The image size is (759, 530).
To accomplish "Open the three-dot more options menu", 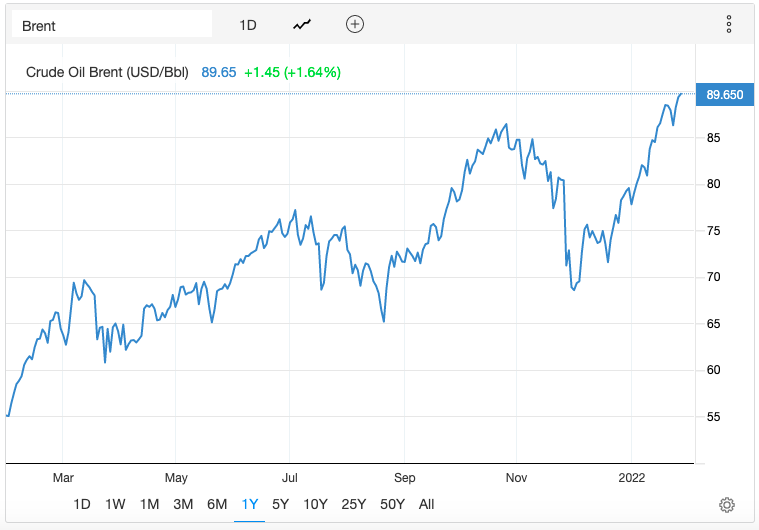I will [729, 24].
